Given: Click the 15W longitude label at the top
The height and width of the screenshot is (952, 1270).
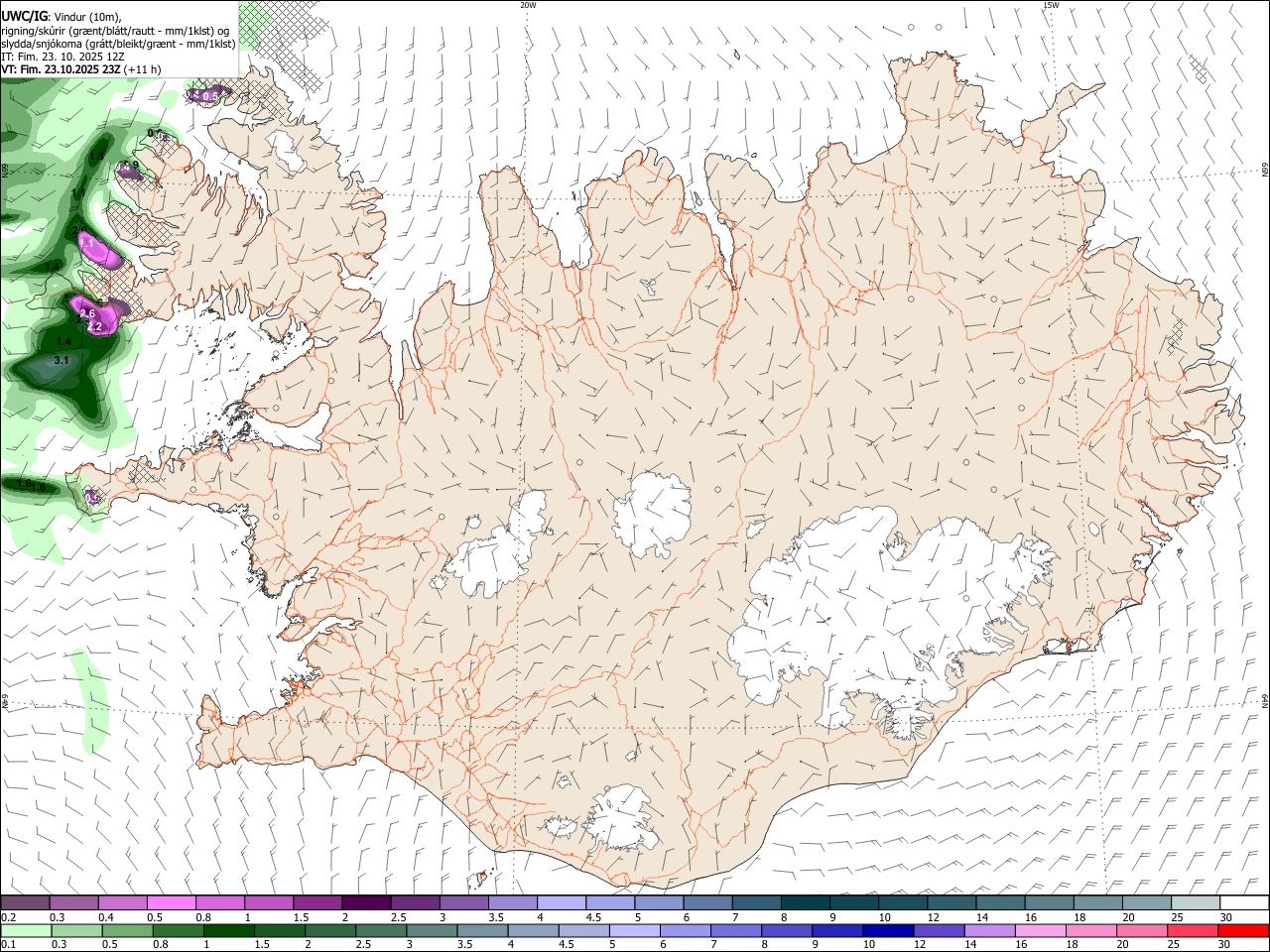Looking at the screenshot, I should point(1051,5).
